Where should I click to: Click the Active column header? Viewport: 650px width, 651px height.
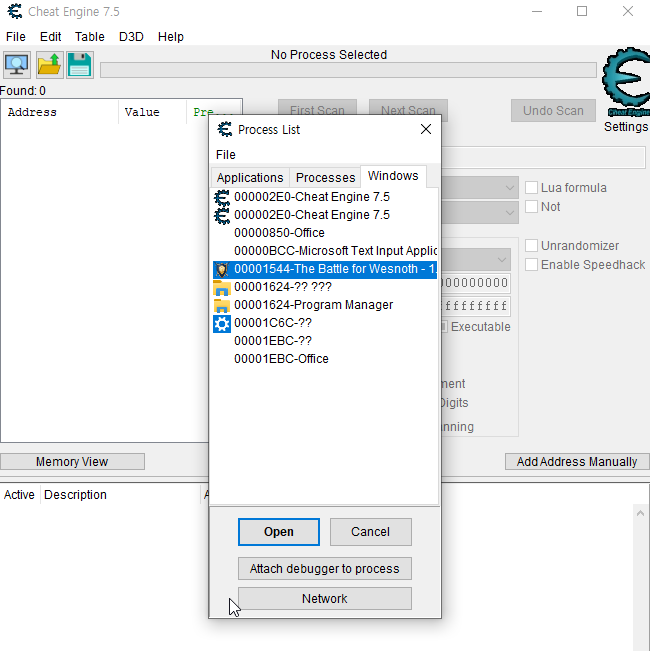[x=20, y=495]
